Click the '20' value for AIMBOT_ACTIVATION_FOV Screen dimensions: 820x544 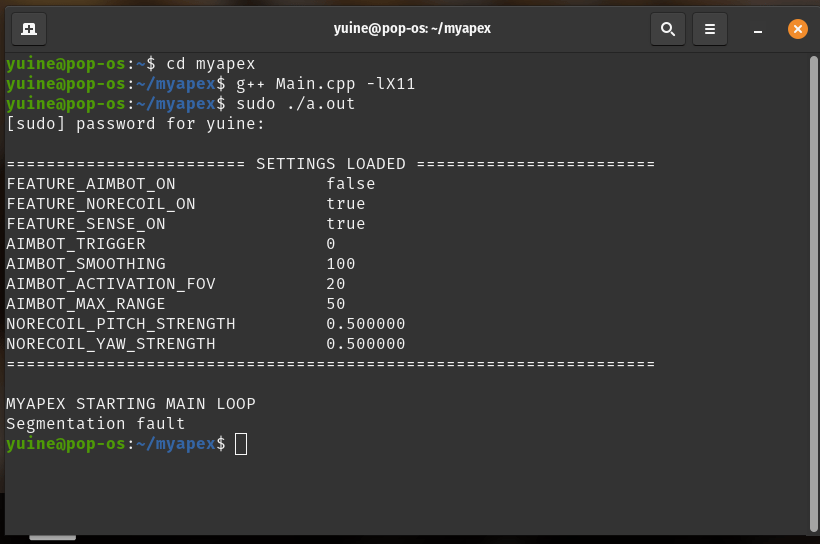point(336,284)
